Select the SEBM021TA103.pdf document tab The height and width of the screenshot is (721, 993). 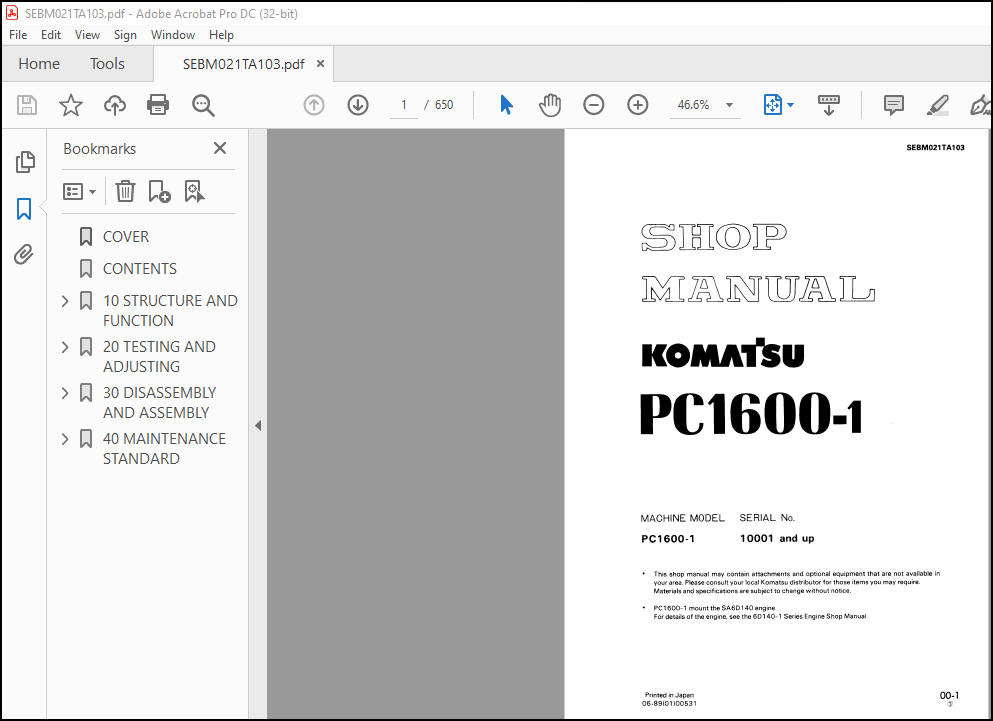(x=244, y=64)
